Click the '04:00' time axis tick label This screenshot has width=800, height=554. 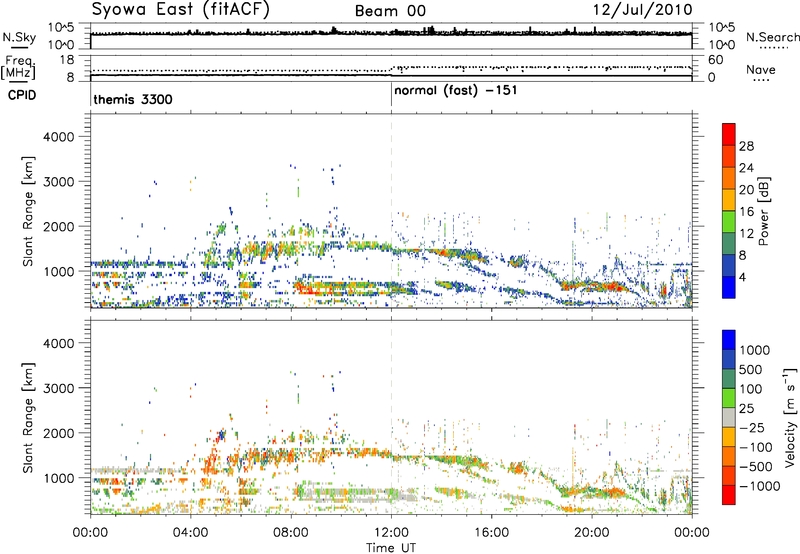click(x=190, y=533)
